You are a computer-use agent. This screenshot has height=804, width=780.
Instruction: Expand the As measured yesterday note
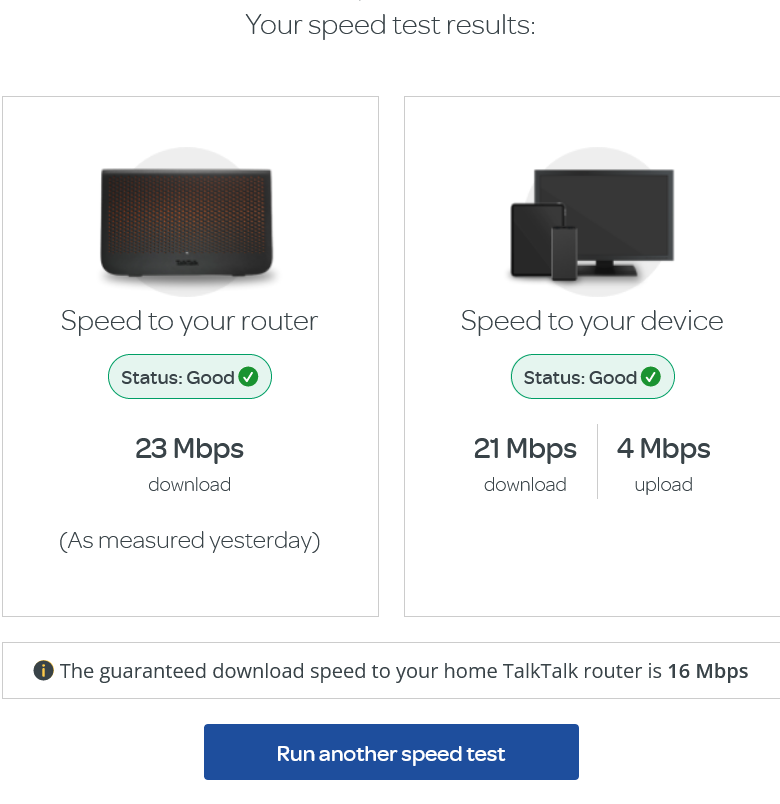click(x=189, y=540)
